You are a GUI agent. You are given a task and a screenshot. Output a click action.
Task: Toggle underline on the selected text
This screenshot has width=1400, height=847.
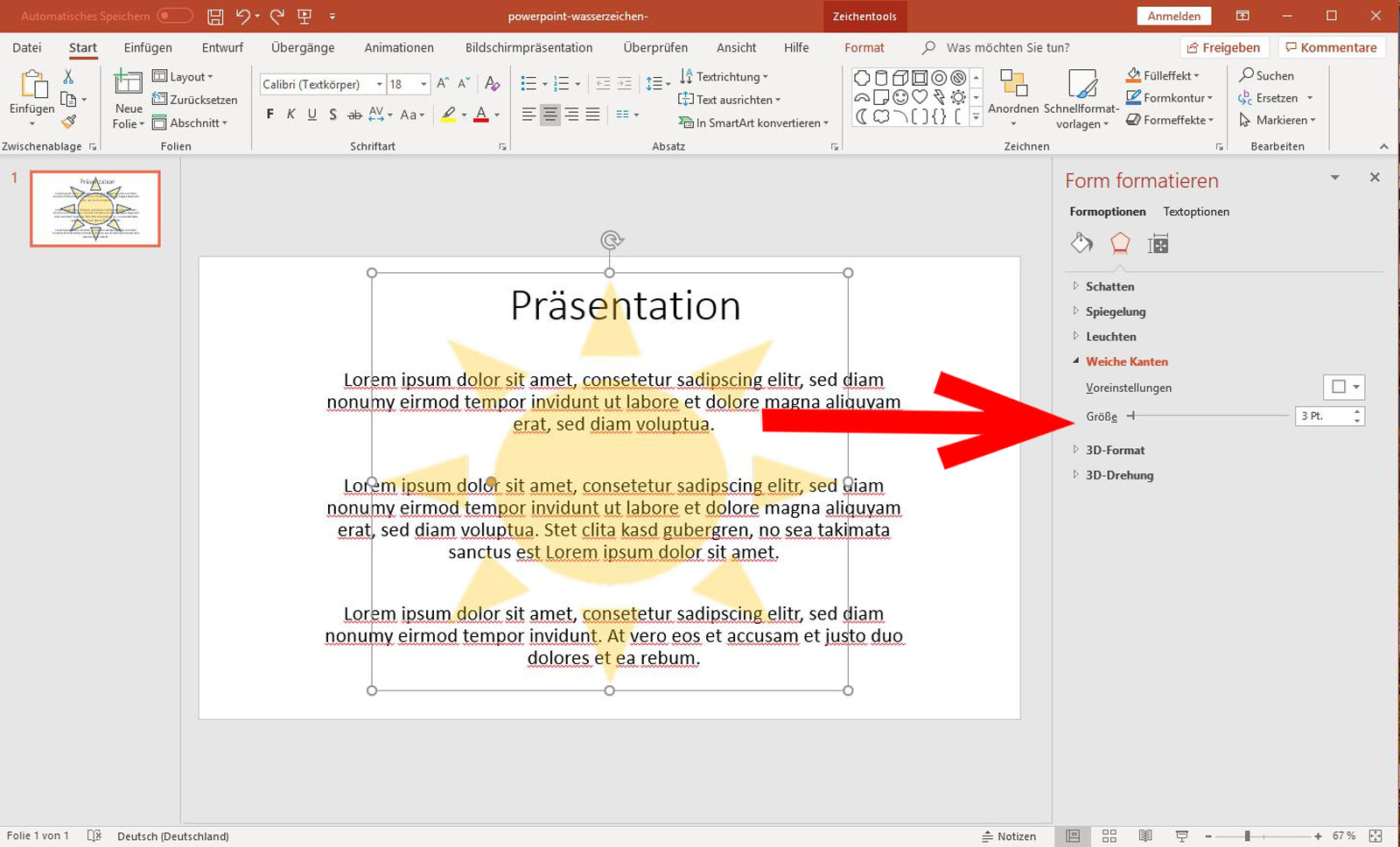coord(311,114)
